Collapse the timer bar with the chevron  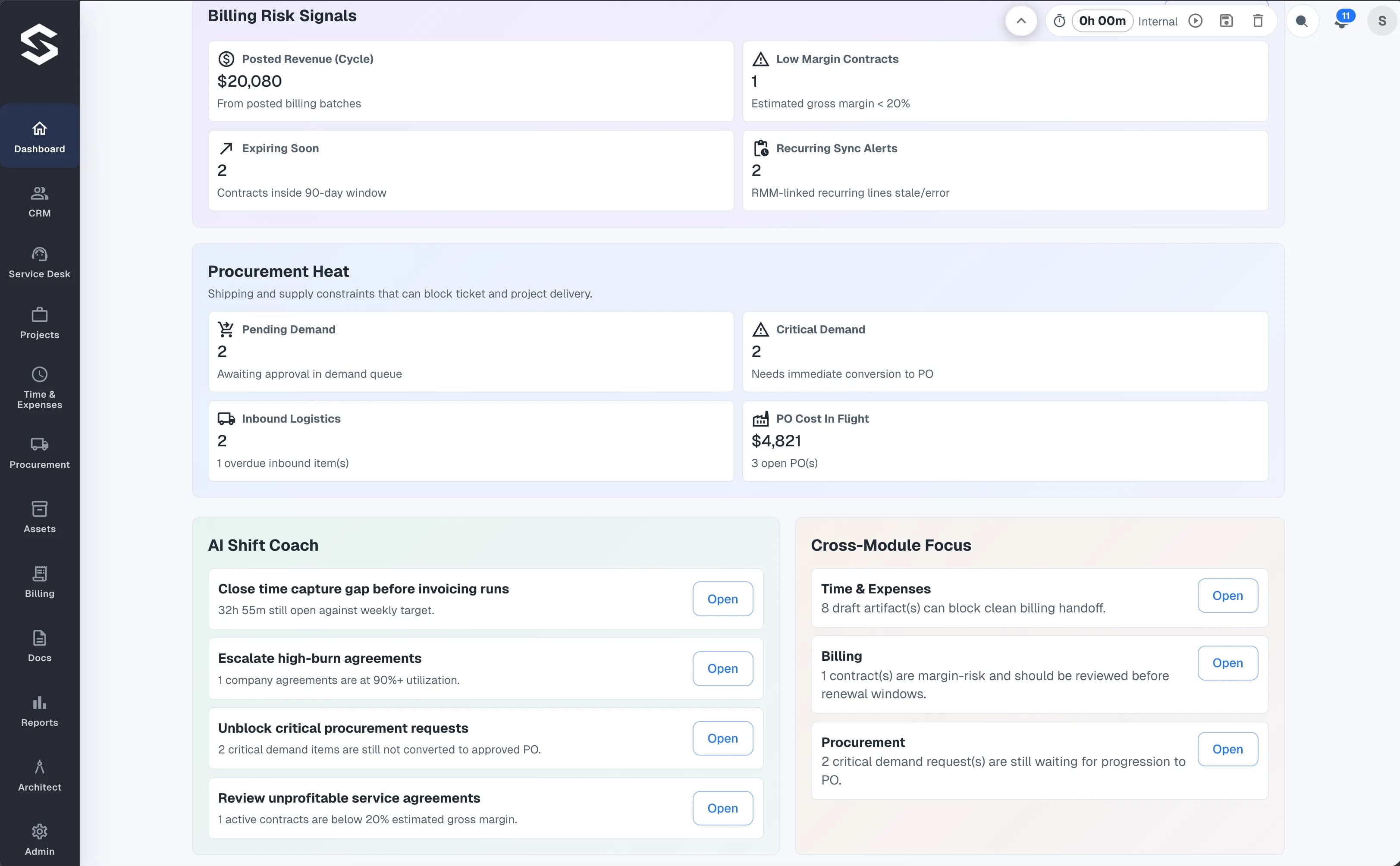click(1021, 21)
